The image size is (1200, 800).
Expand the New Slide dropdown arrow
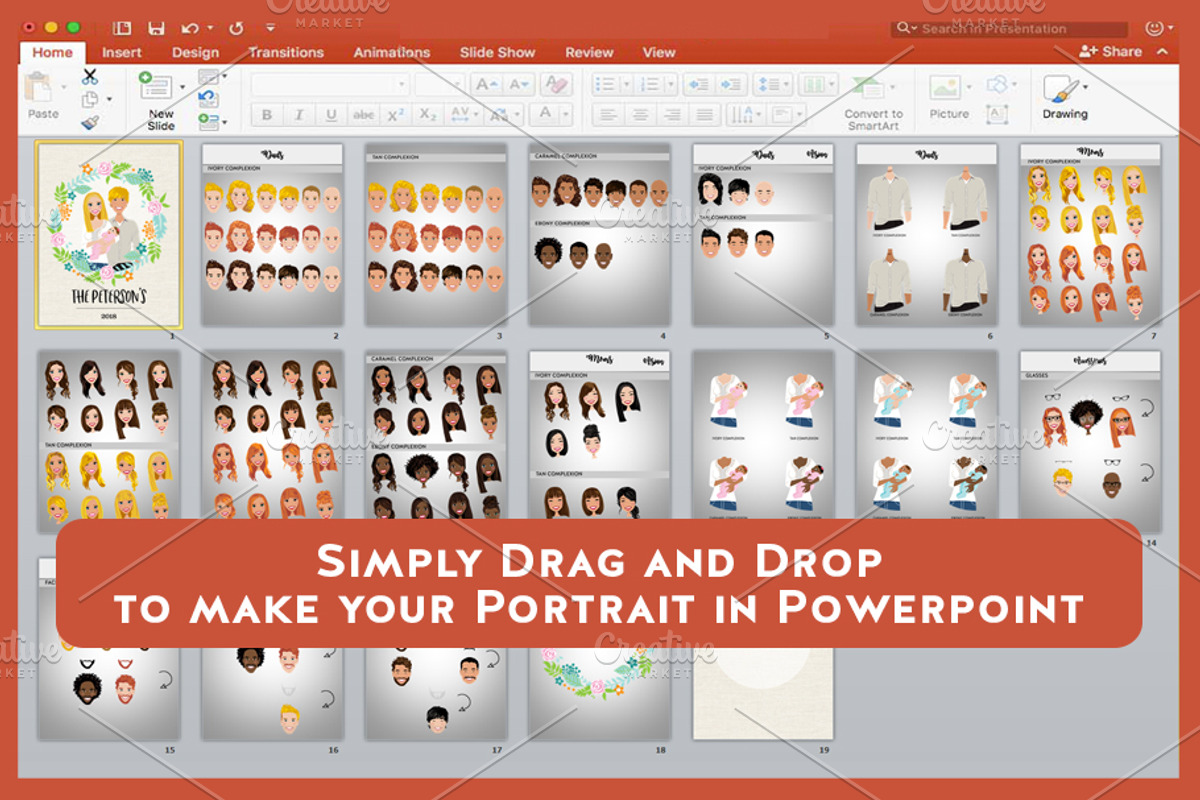pos(181,88)
